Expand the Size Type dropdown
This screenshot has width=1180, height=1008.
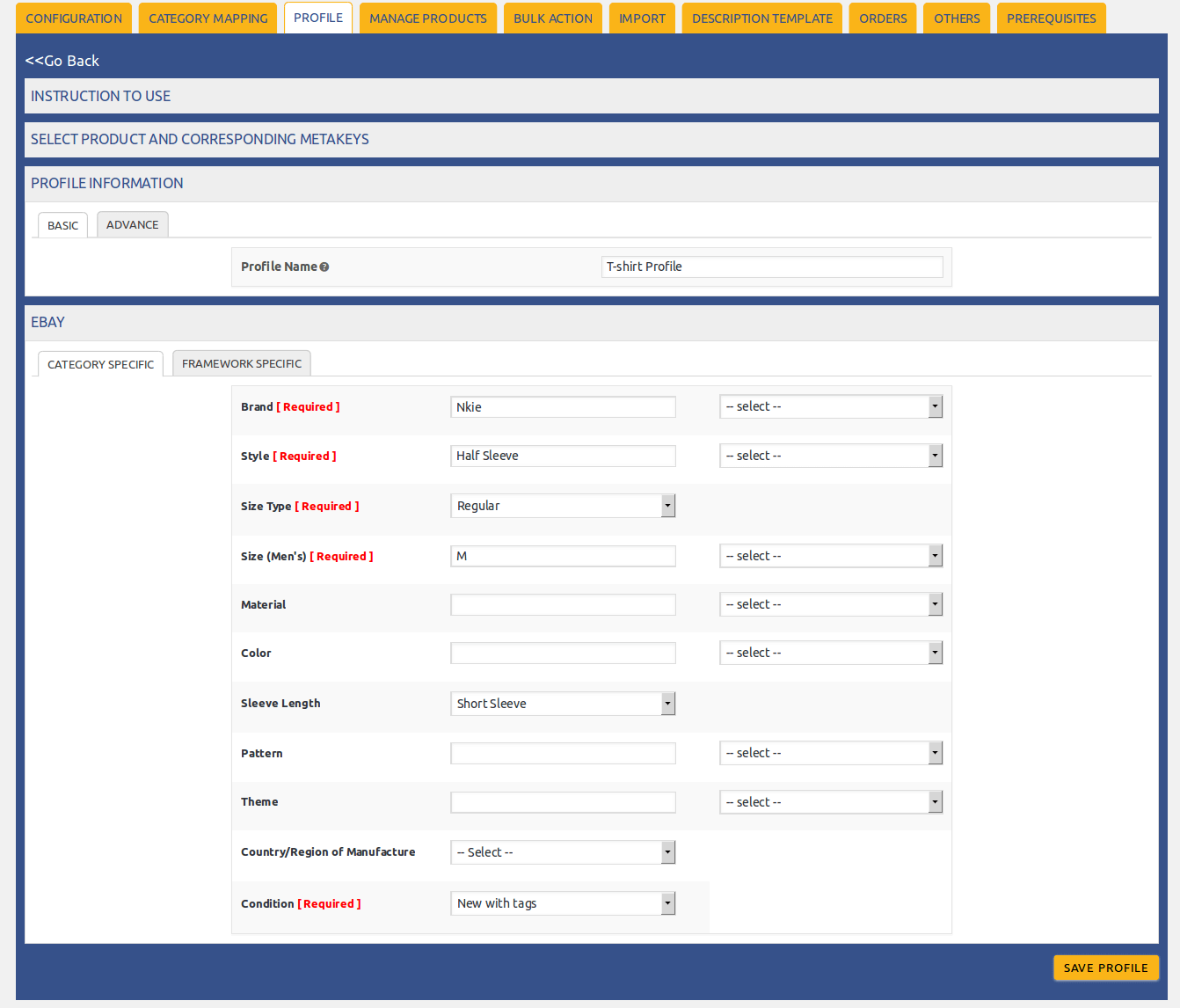pos(563,506)
